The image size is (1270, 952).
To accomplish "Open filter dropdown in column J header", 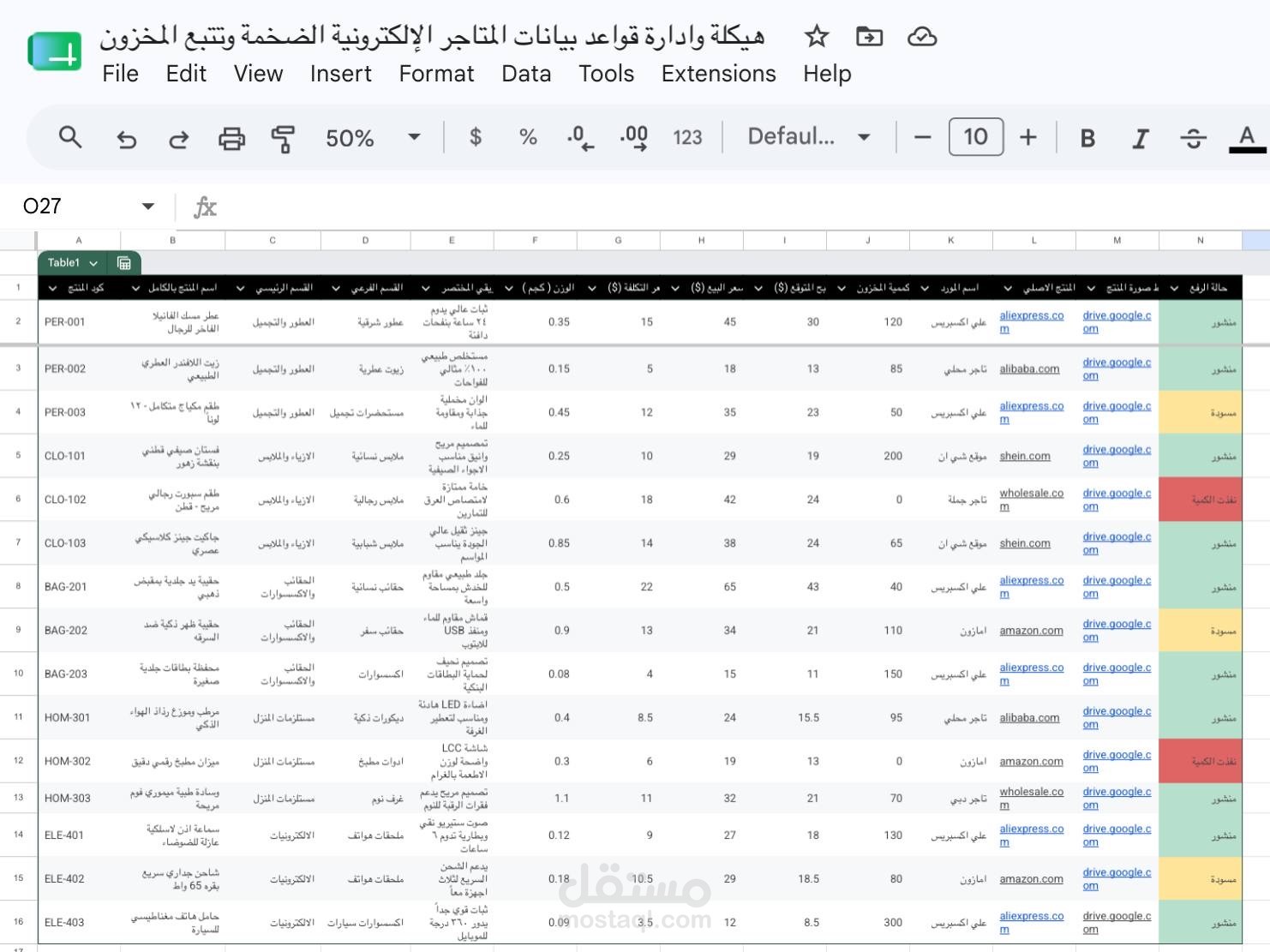I will (x=842, y=288).
